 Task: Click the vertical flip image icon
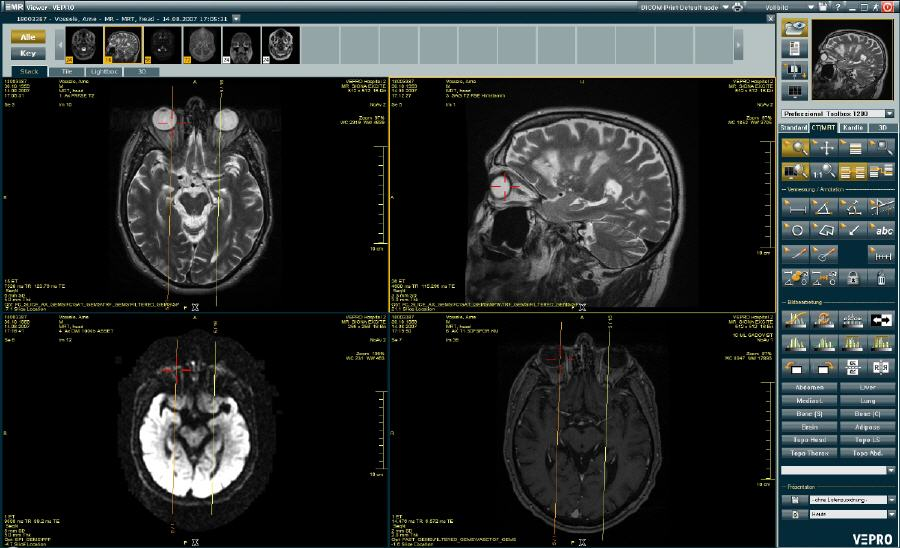pos(854,368)
